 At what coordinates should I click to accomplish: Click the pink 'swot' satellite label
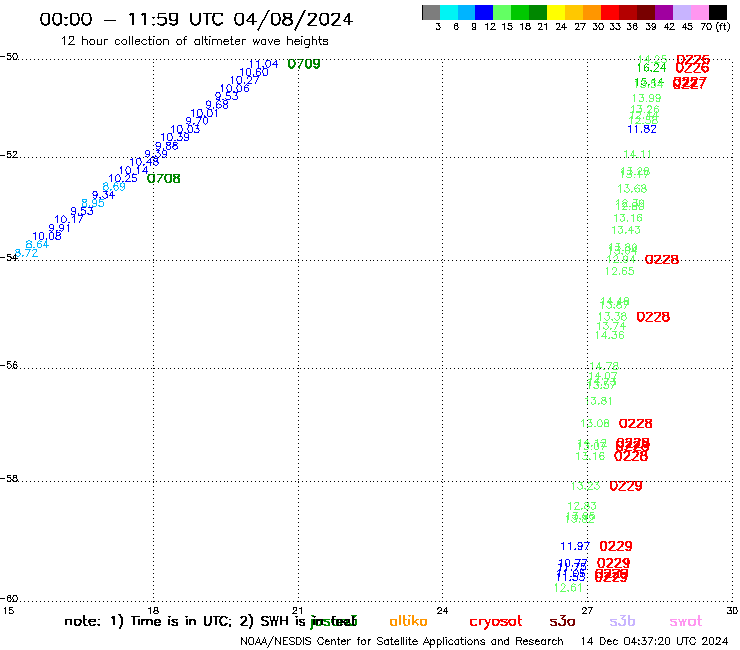[x=686, y=622]
